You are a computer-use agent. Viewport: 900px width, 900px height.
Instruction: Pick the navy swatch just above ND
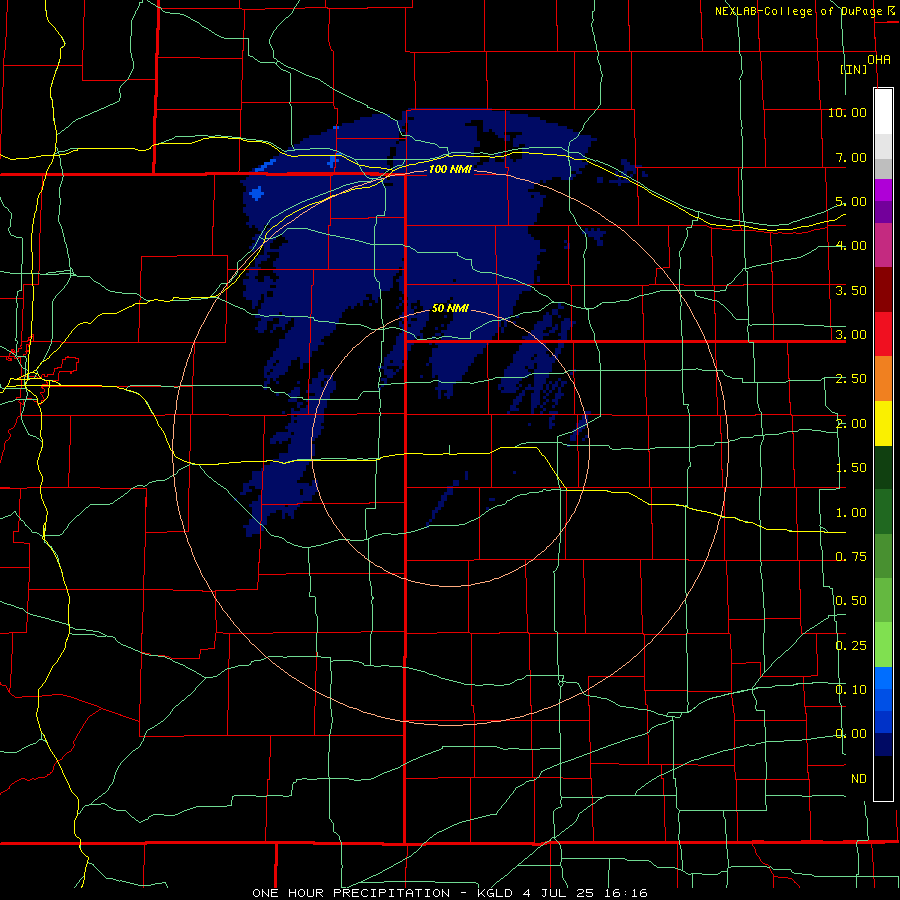click(883, 745)
